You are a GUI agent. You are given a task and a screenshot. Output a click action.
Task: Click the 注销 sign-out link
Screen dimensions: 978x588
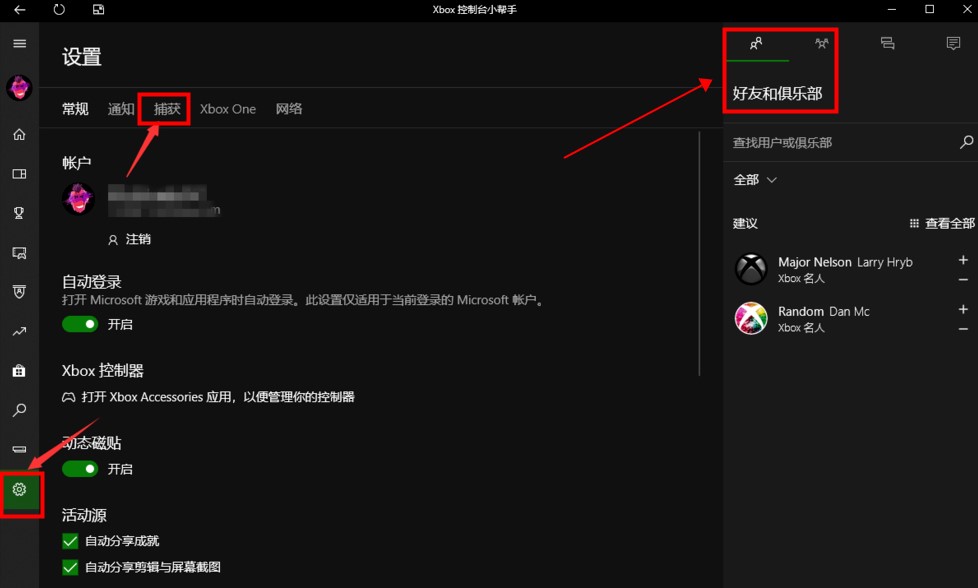click(x=131, y=239)
